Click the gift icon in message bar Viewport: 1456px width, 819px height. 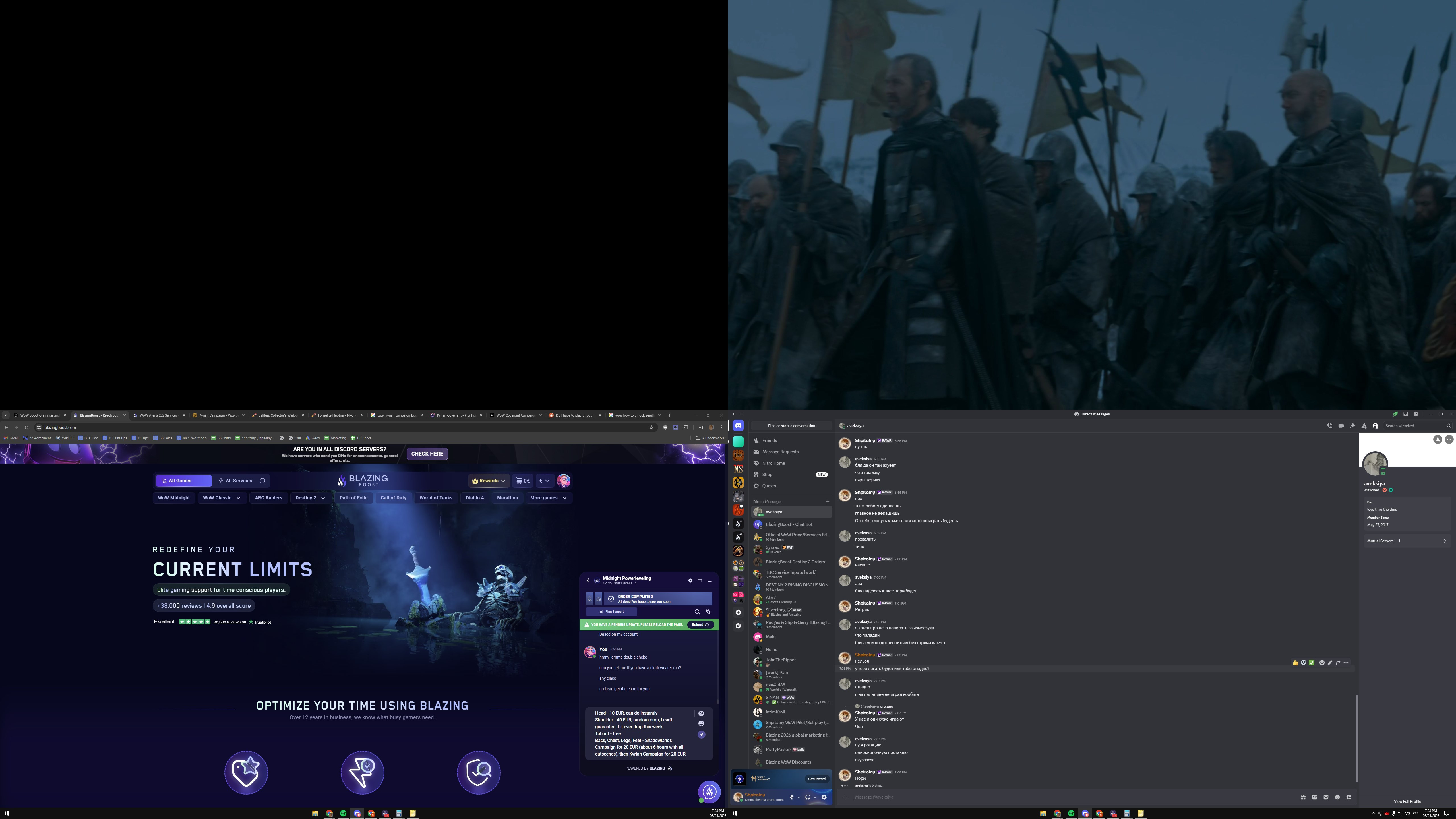[1303, 797]
